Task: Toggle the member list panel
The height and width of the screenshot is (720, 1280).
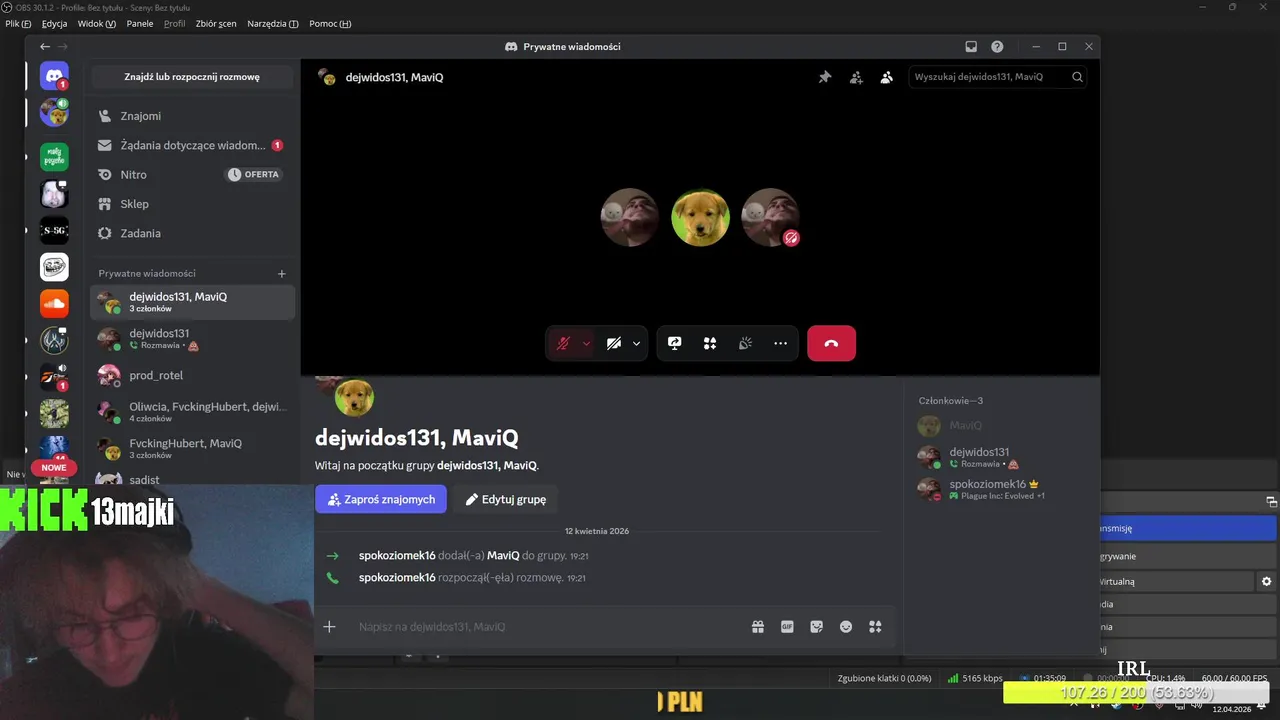Action: [886, 77]
